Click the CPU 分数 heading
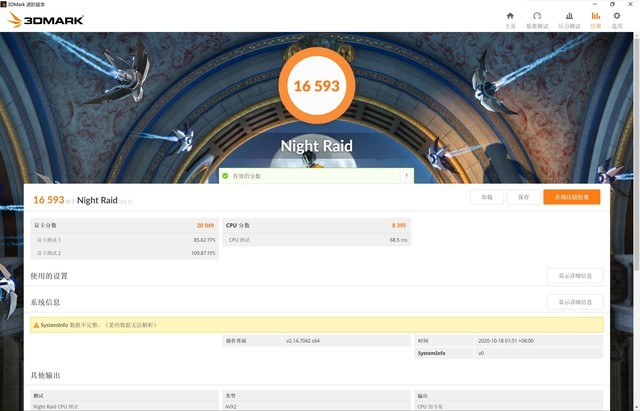 [238, 225]
